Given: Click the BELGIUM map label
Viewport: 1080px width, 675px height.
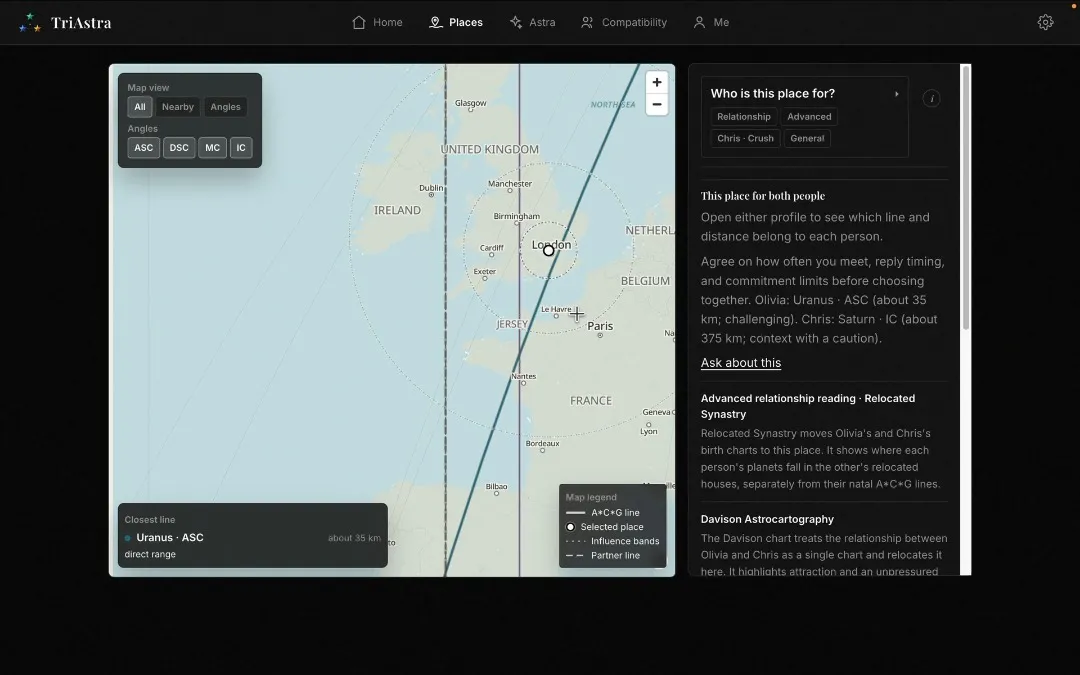Looking at the screenshot, I should (x=645, y=280).
